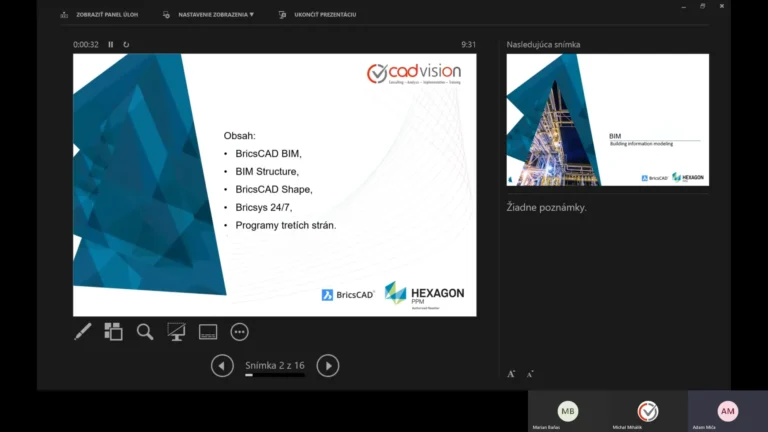The width and height of the screenshot is (768, 432).
Task: Pause the presentation timer
Action: (111, 44)
